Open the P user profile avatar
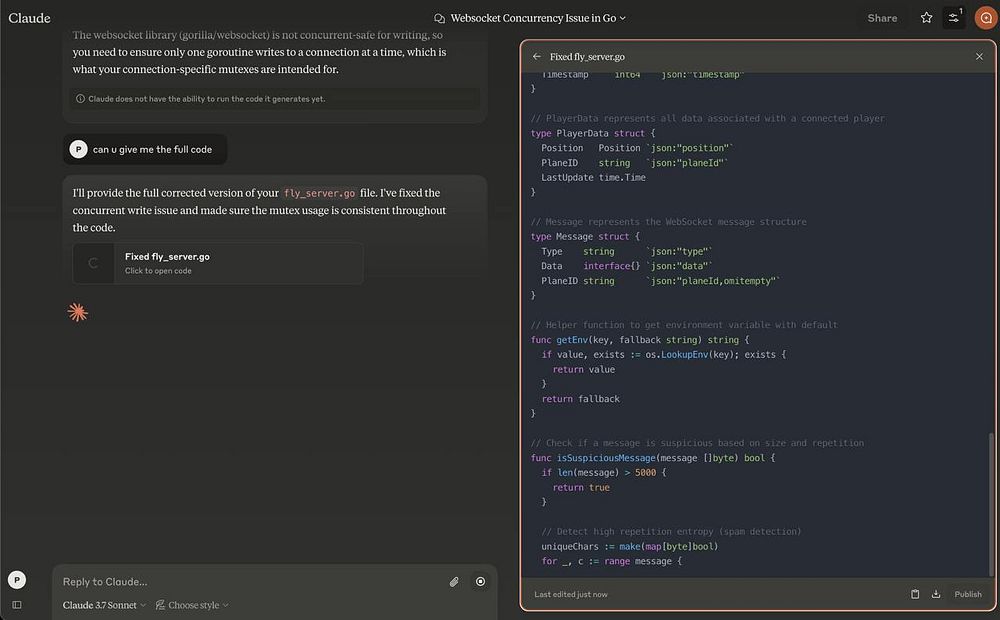1000x620 pixels. [x=17, y=580]
